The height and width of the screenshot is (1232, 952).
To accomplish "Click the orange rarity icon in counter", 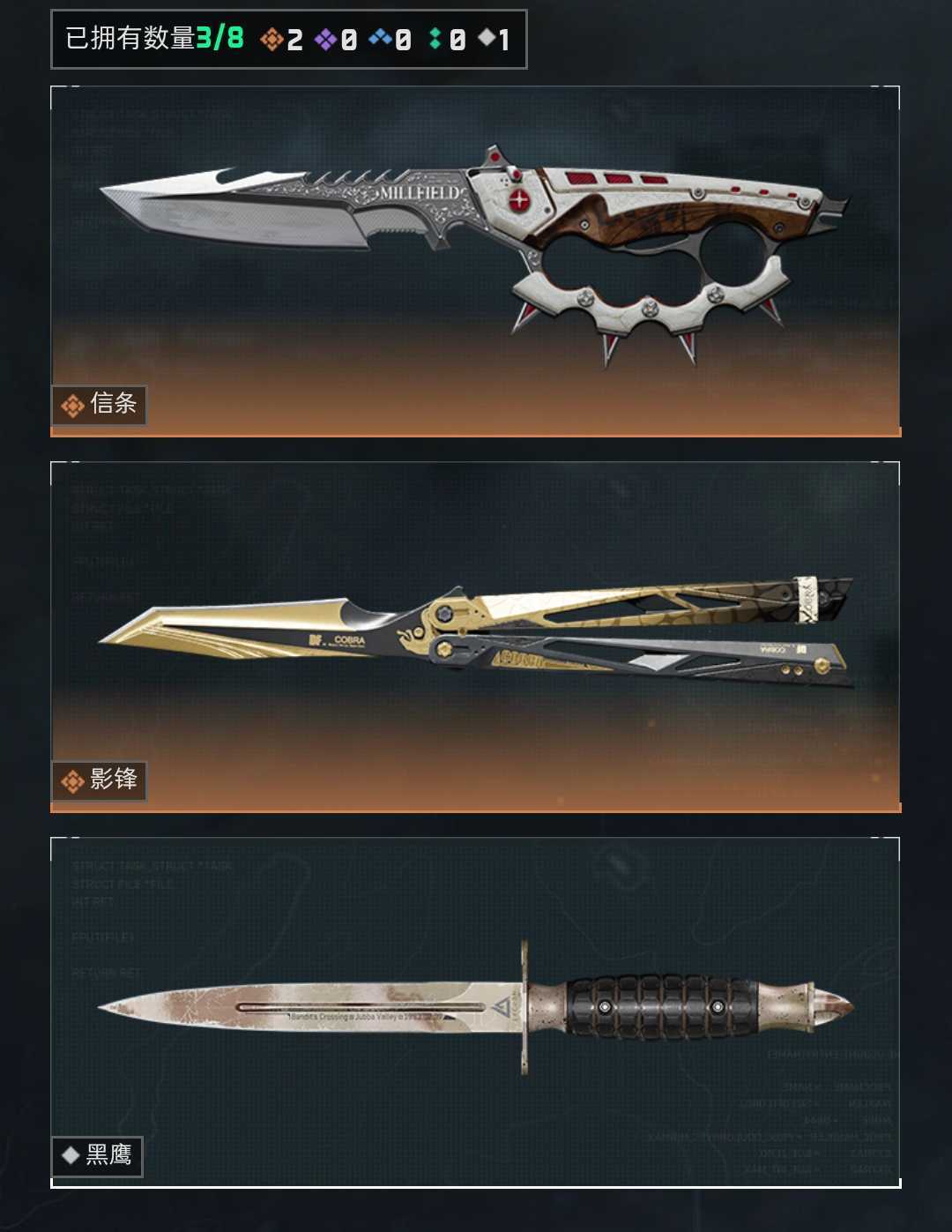I will click(271, 39).
